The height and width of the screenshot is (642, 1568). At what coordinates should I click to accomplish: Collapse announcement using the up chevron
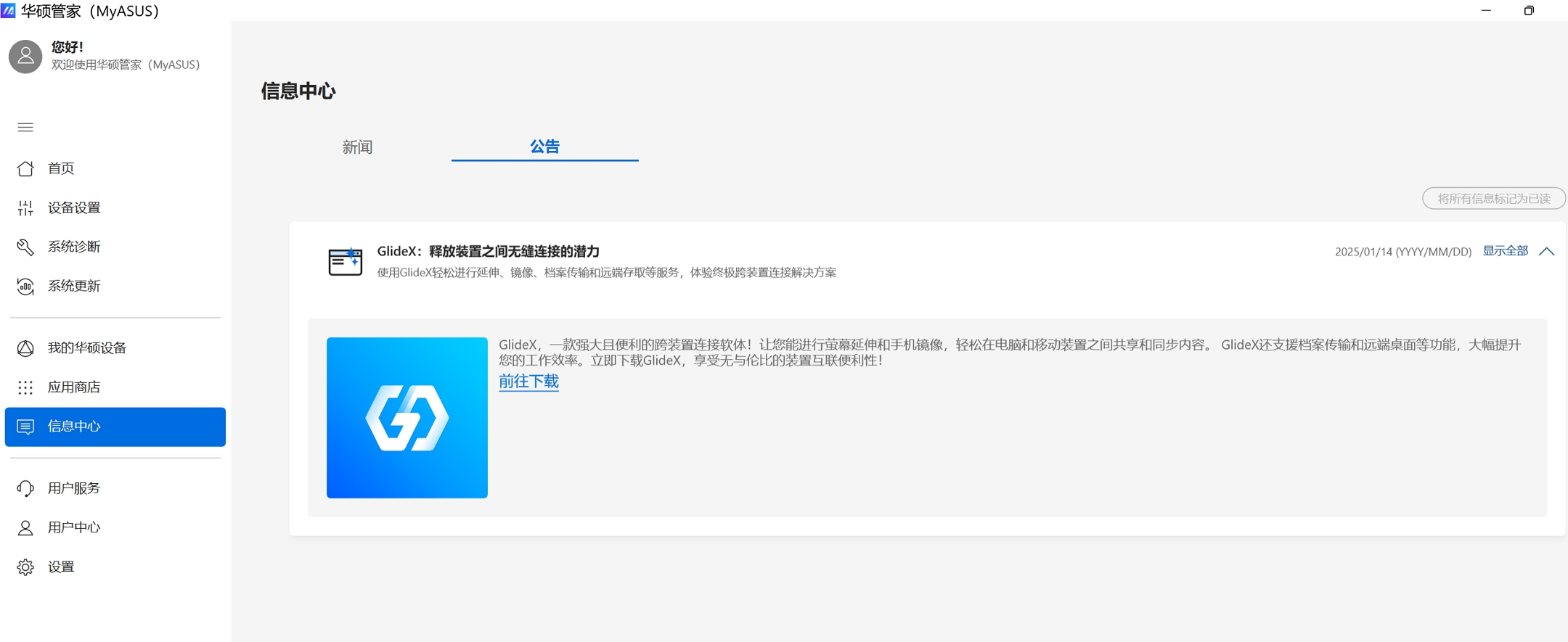pos(1546,252)
